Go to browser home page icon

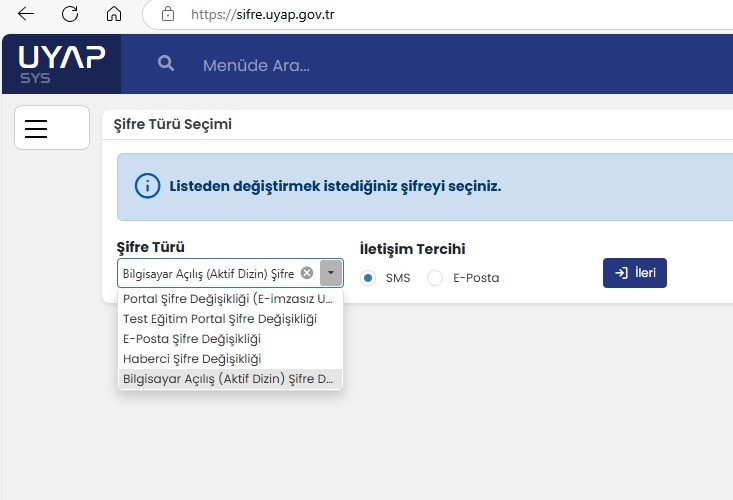[113, 14]
